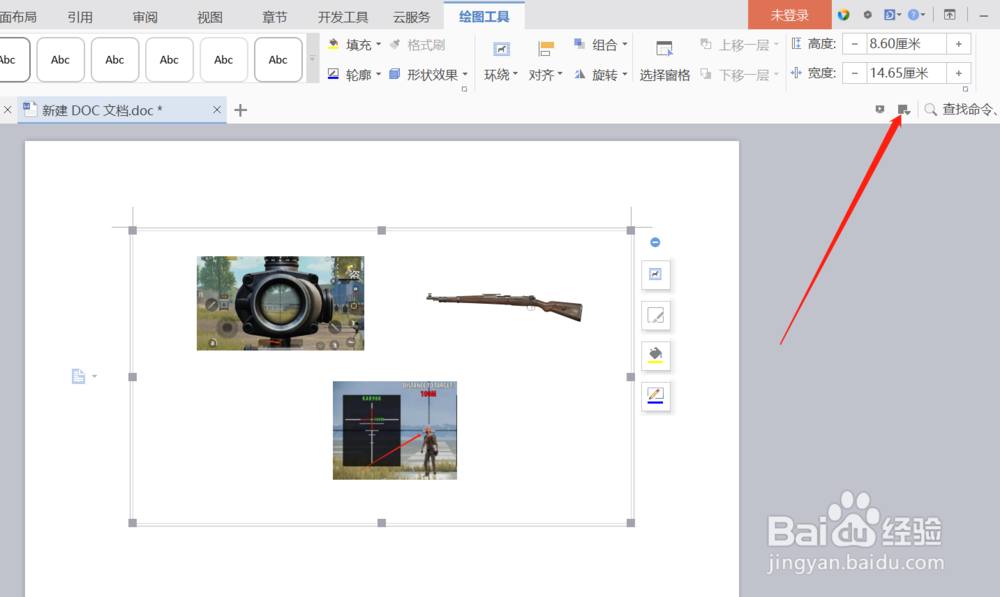Screen dimensions: 1000x597
Task: Open the 选择窗格 selection pane
Action: (x=665, y=61)
